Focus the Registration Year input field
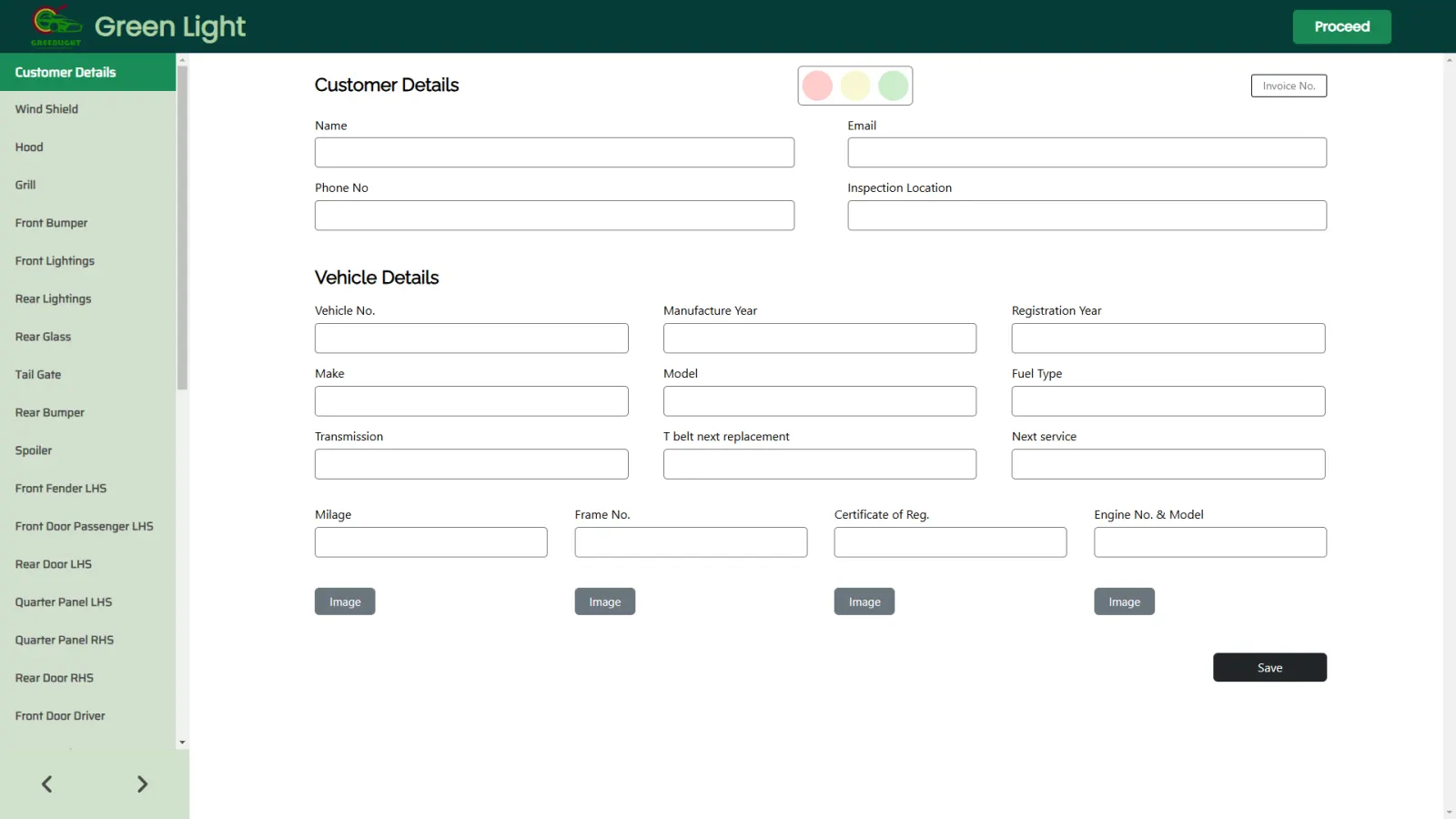Screen dimensions: 1456x819 pos(1168,339)
